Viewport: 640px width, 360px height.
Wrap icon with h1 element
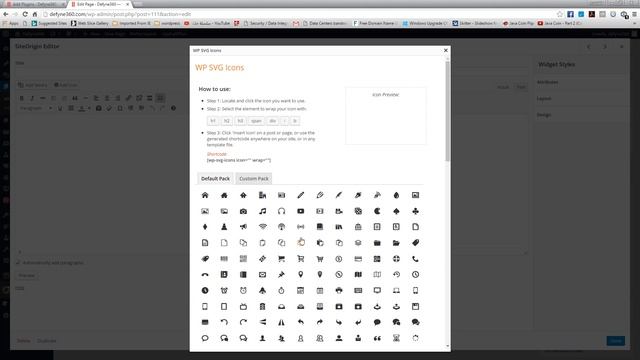click(213, 121)
